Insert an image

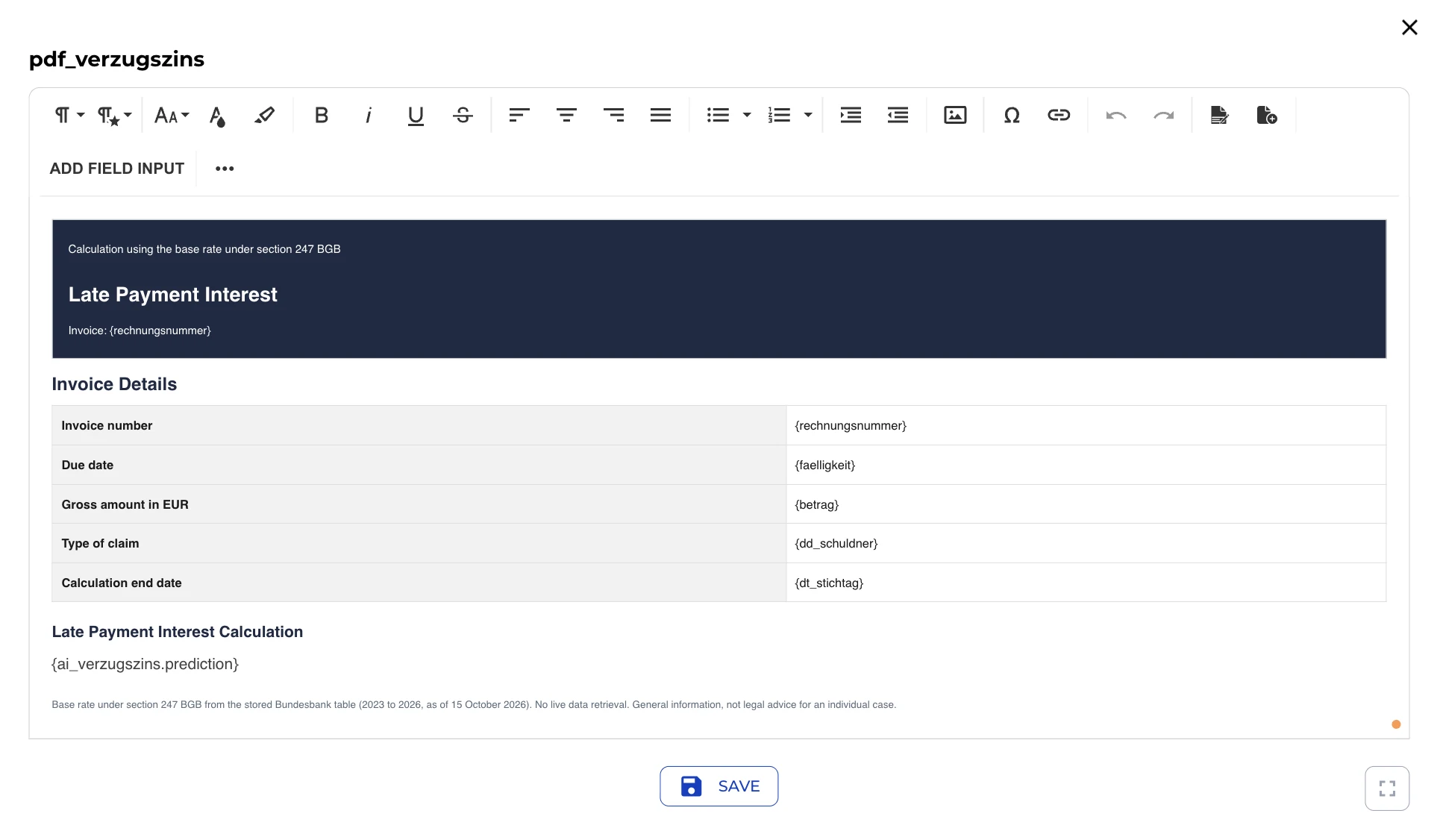click(x=955, y=115)
